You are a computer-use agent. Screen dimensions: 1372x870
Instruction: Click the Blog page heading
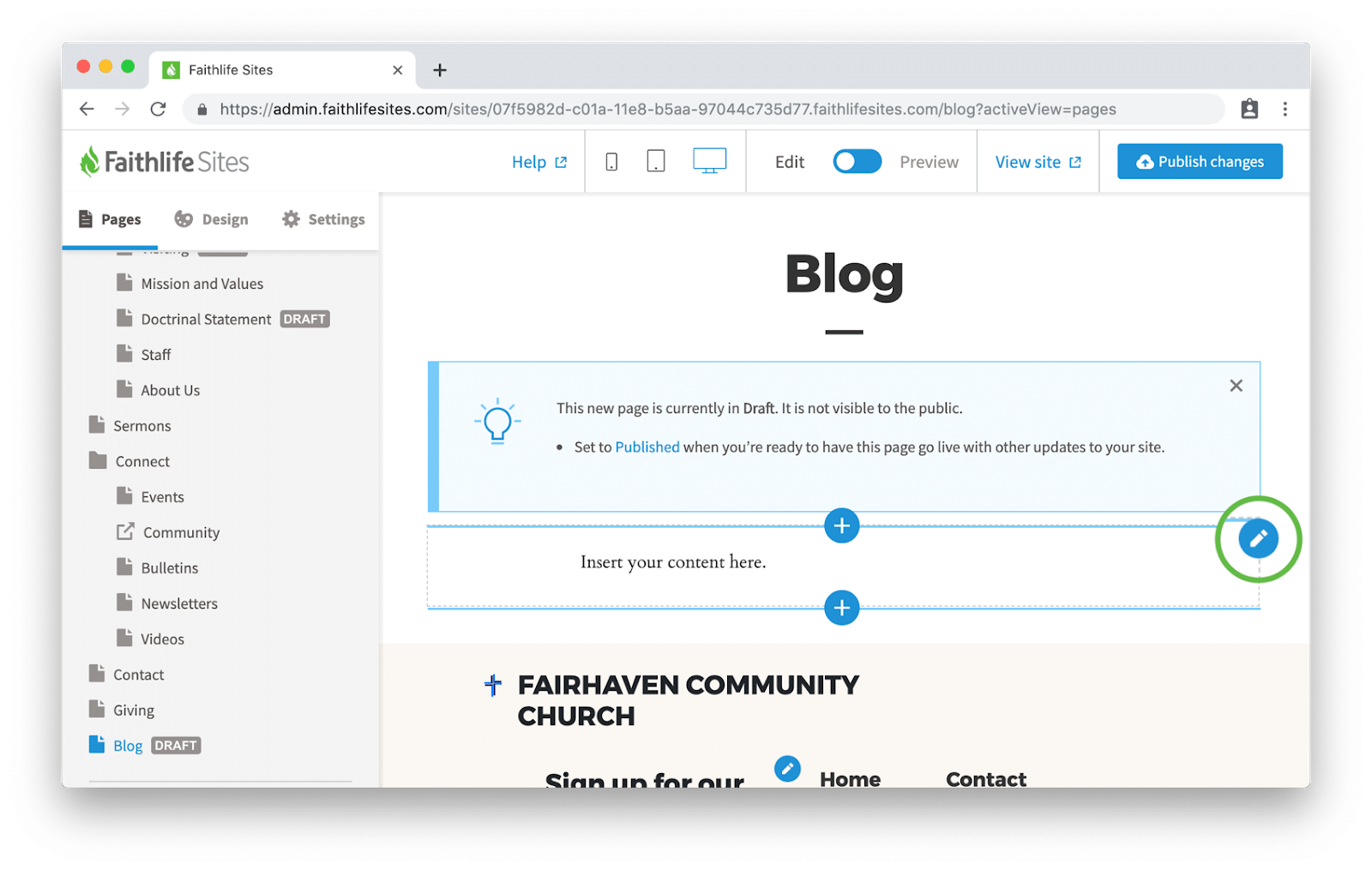click(844, 274)
